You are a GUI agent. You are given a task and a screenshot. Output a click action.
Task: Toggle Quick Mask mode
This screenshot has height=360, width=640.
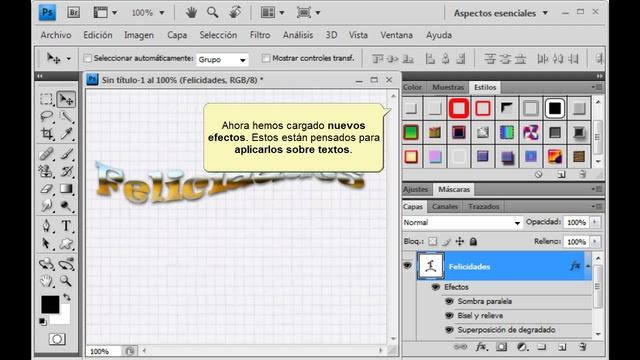[x=57, y=339]
